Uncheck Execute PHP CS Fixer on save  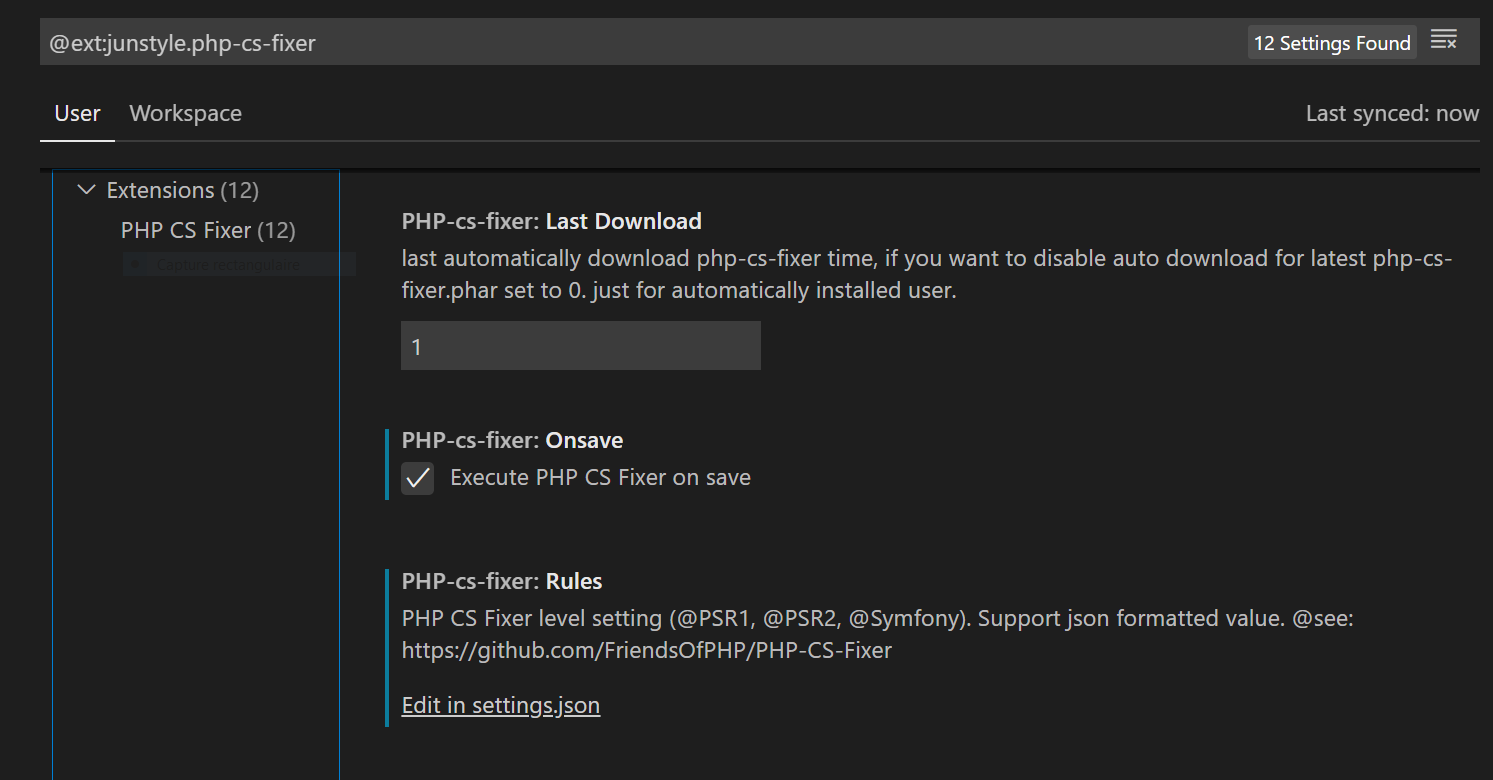click(x=418, y=478)
